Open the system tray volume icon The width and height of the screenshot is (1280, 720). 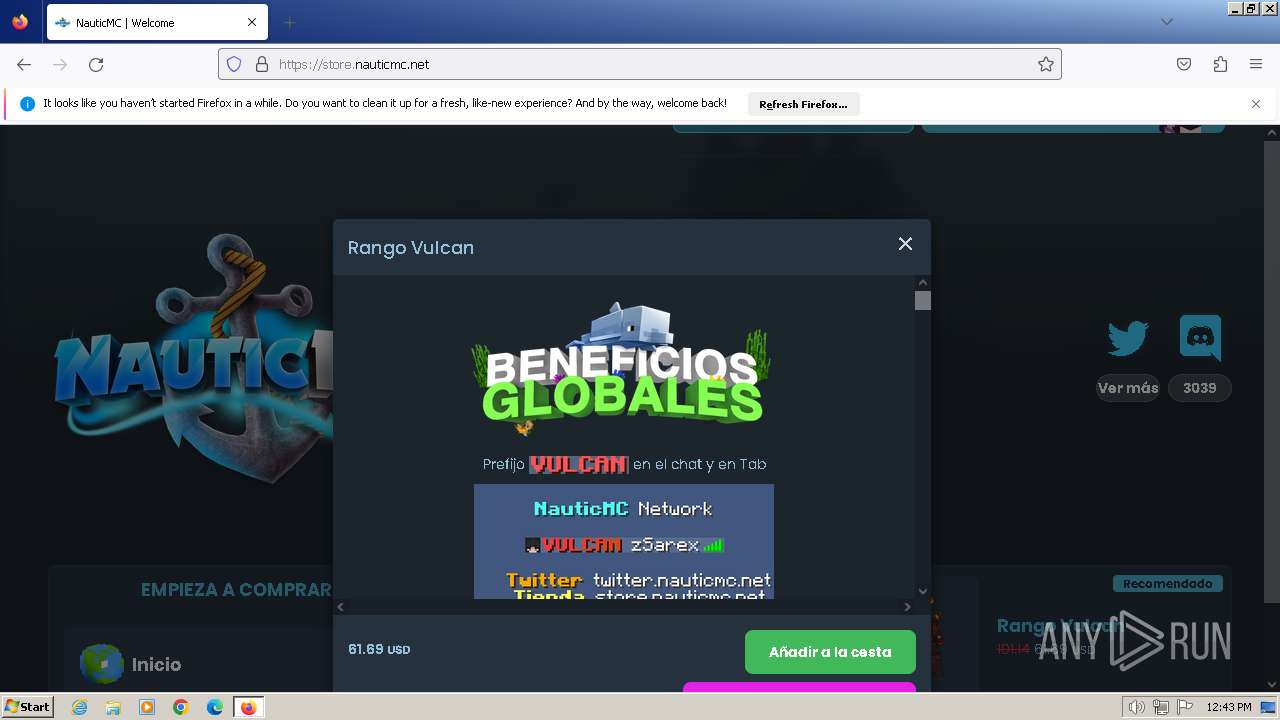[1137, 707]
